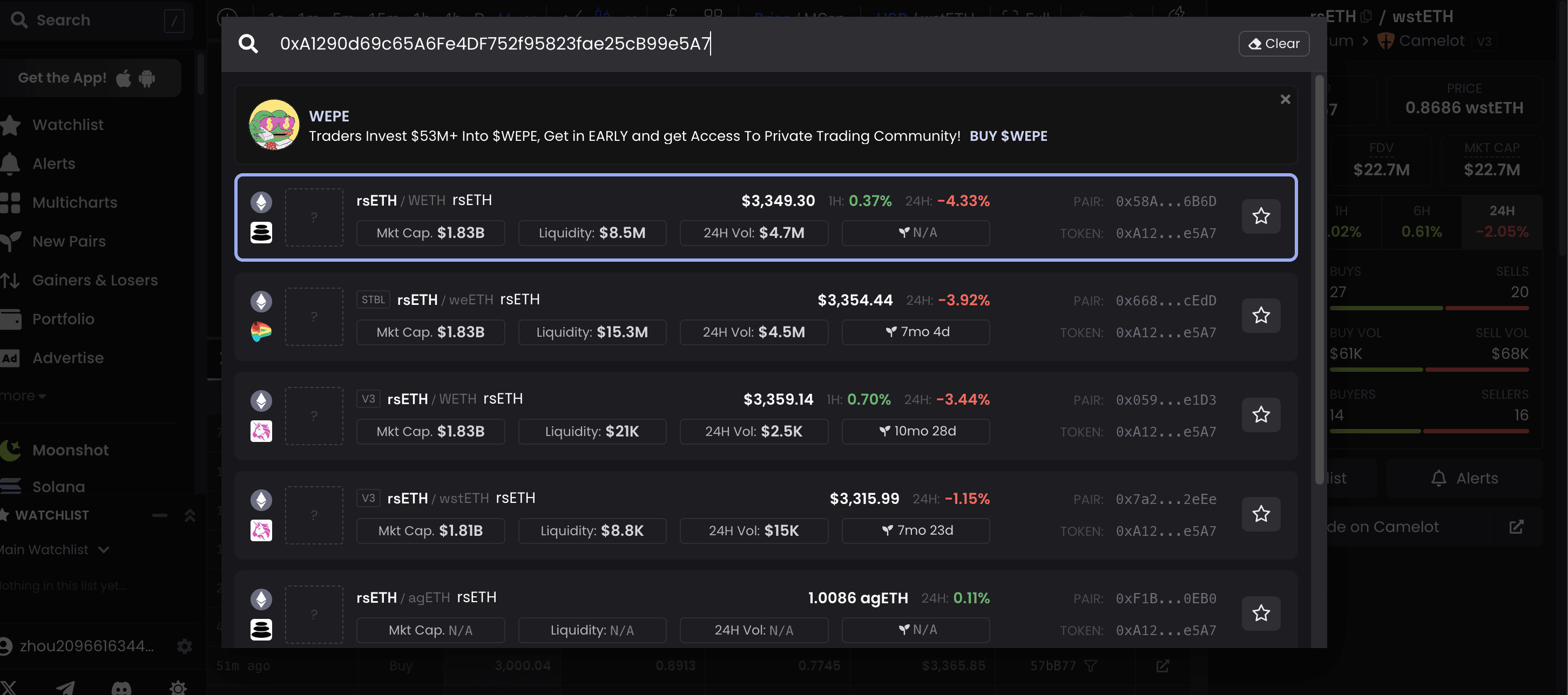1568x695 pixels.
Task: Open account settings gear beside username
Action: click(x=185, y=646)
